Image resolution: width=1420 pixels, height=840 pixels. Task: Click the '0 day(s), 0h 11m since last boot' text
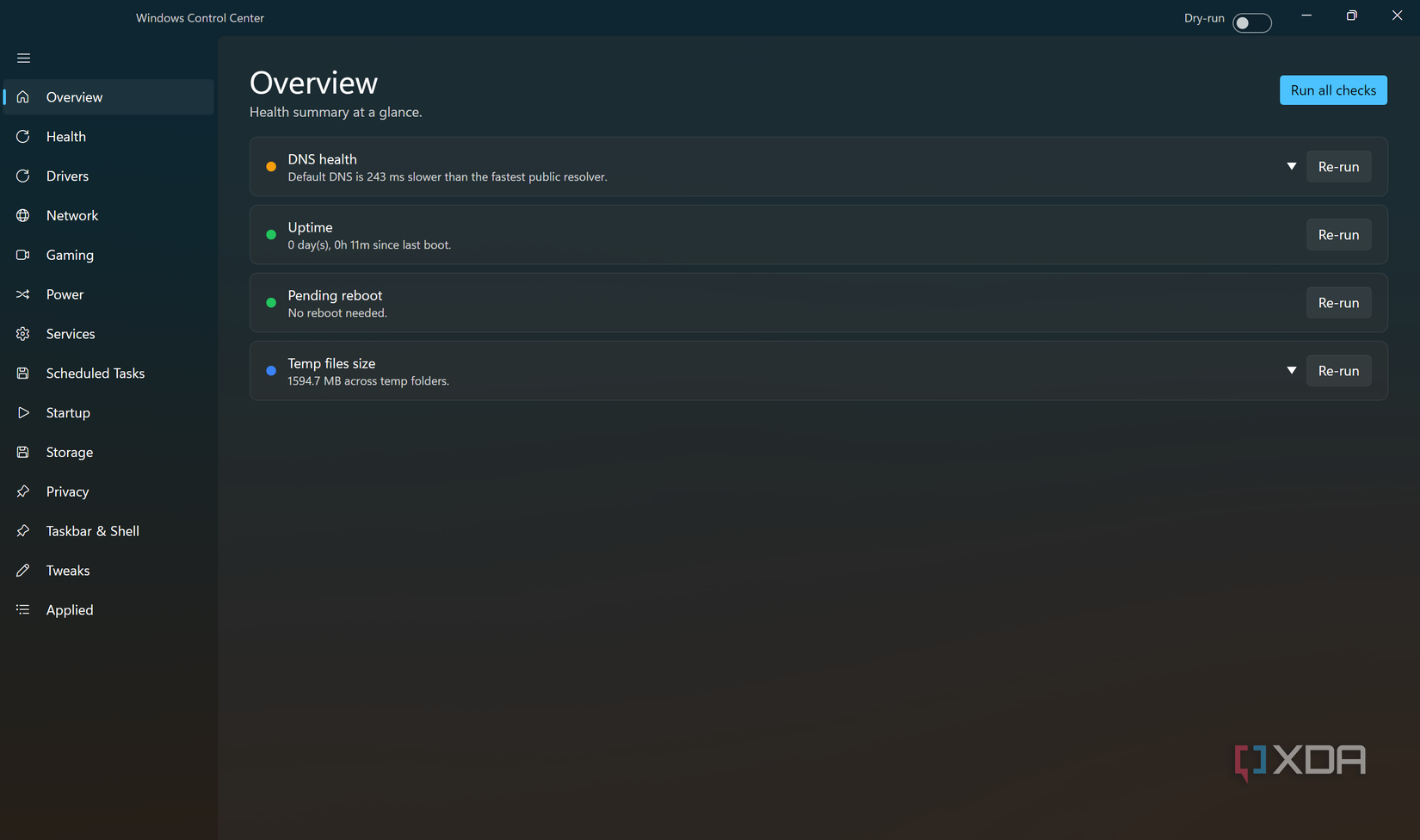coord(369,245)
